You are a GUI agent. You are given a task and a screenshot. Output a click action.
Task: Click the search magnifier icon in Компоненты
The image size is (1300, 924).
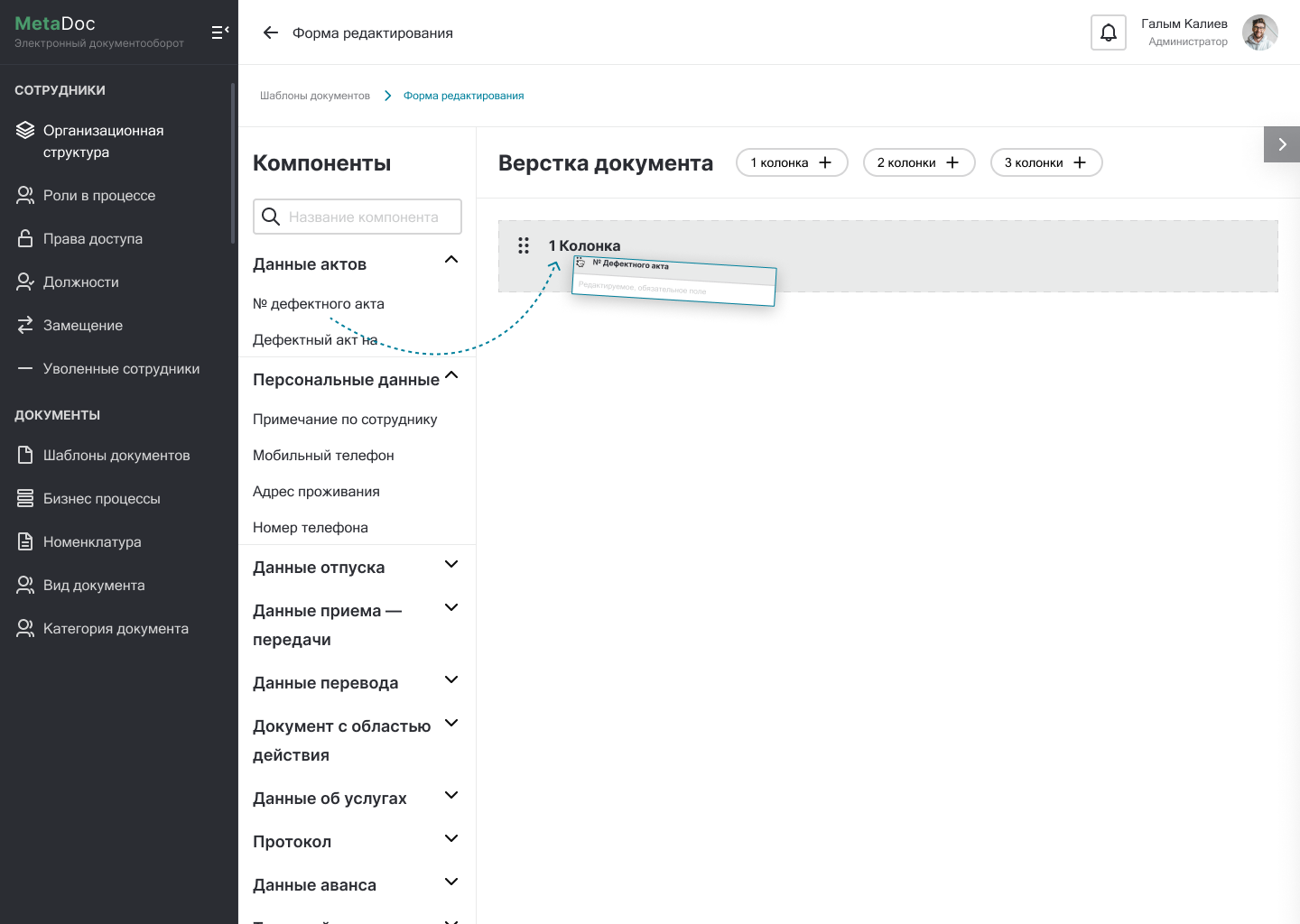tap(271, 217)
